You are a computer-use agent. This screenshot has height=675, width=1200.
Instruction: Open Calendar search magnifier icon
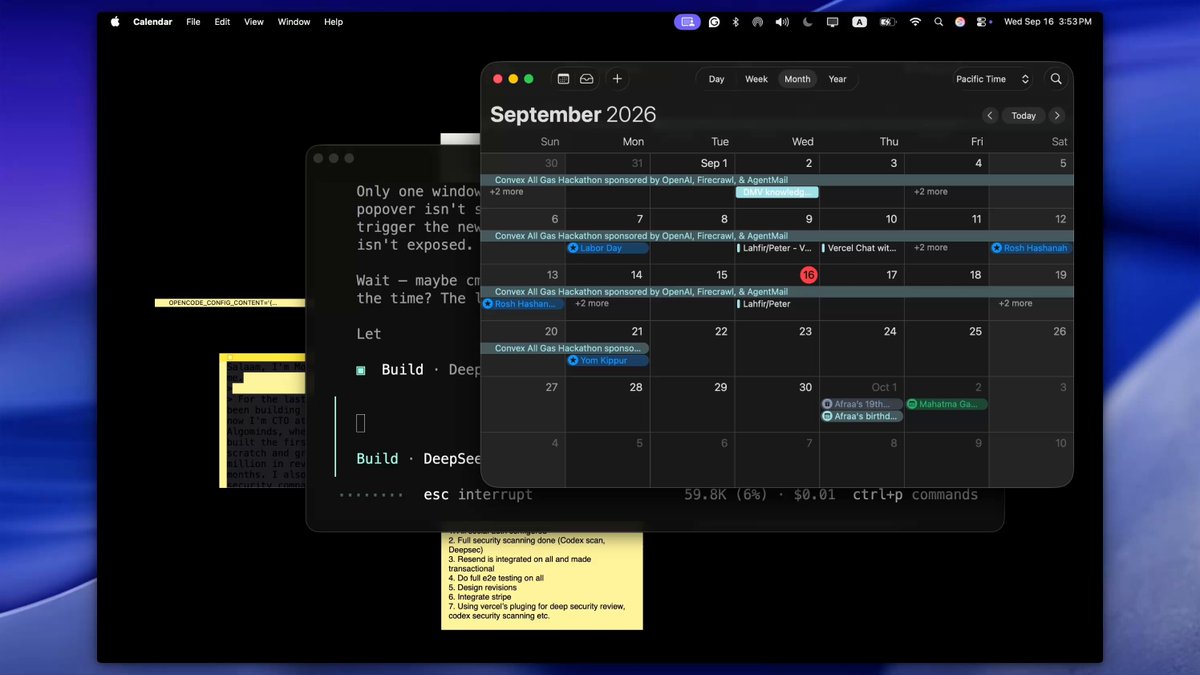[1056, 79]
